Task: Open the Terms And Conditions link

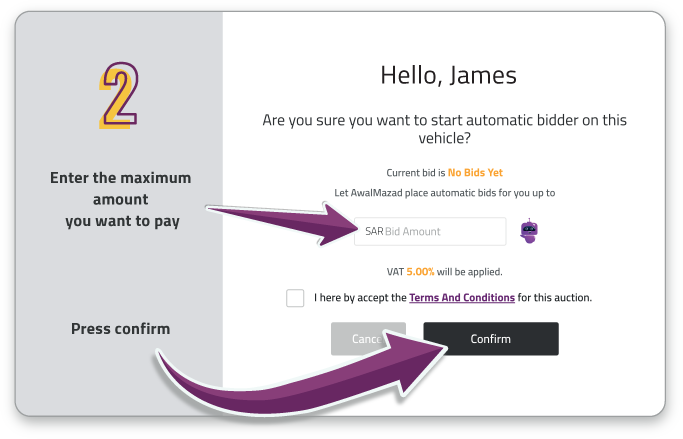Action: (461, 298)
